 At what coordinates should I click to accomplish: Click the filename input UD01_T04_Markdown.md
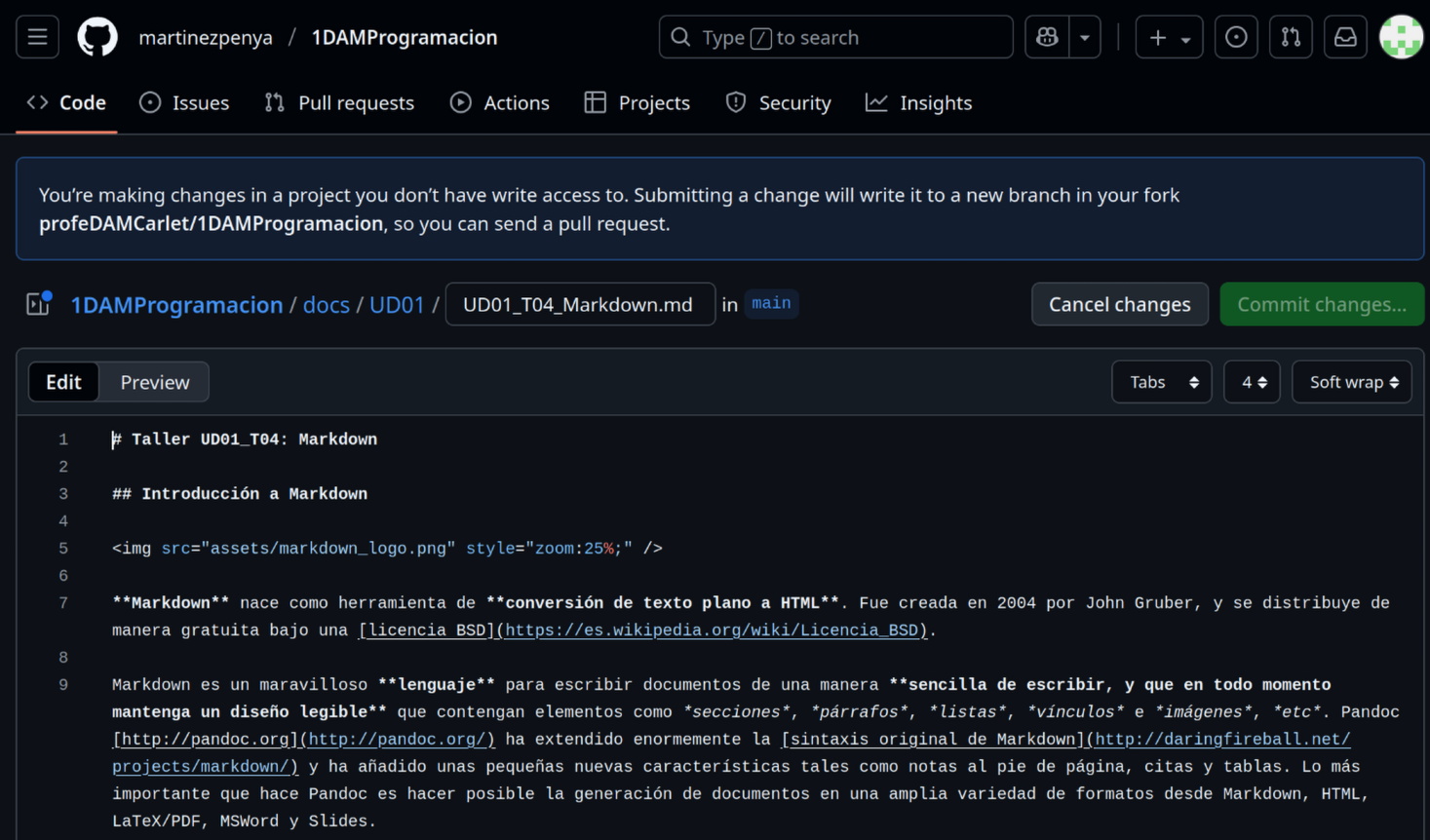pos(579,304)
